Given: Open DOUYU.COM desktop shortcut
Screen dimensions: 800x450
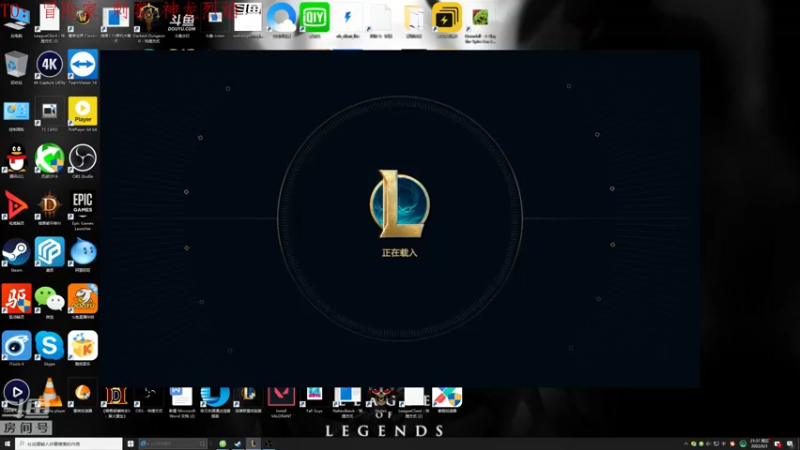Looking at the screenshot, I should tap(182, 21).
